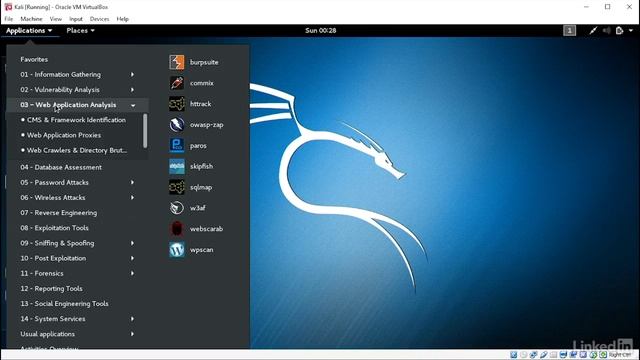The width and height of the screenshot is (640, 360).
Task: Click the sqlmap icon
Action: pos(177,187)
